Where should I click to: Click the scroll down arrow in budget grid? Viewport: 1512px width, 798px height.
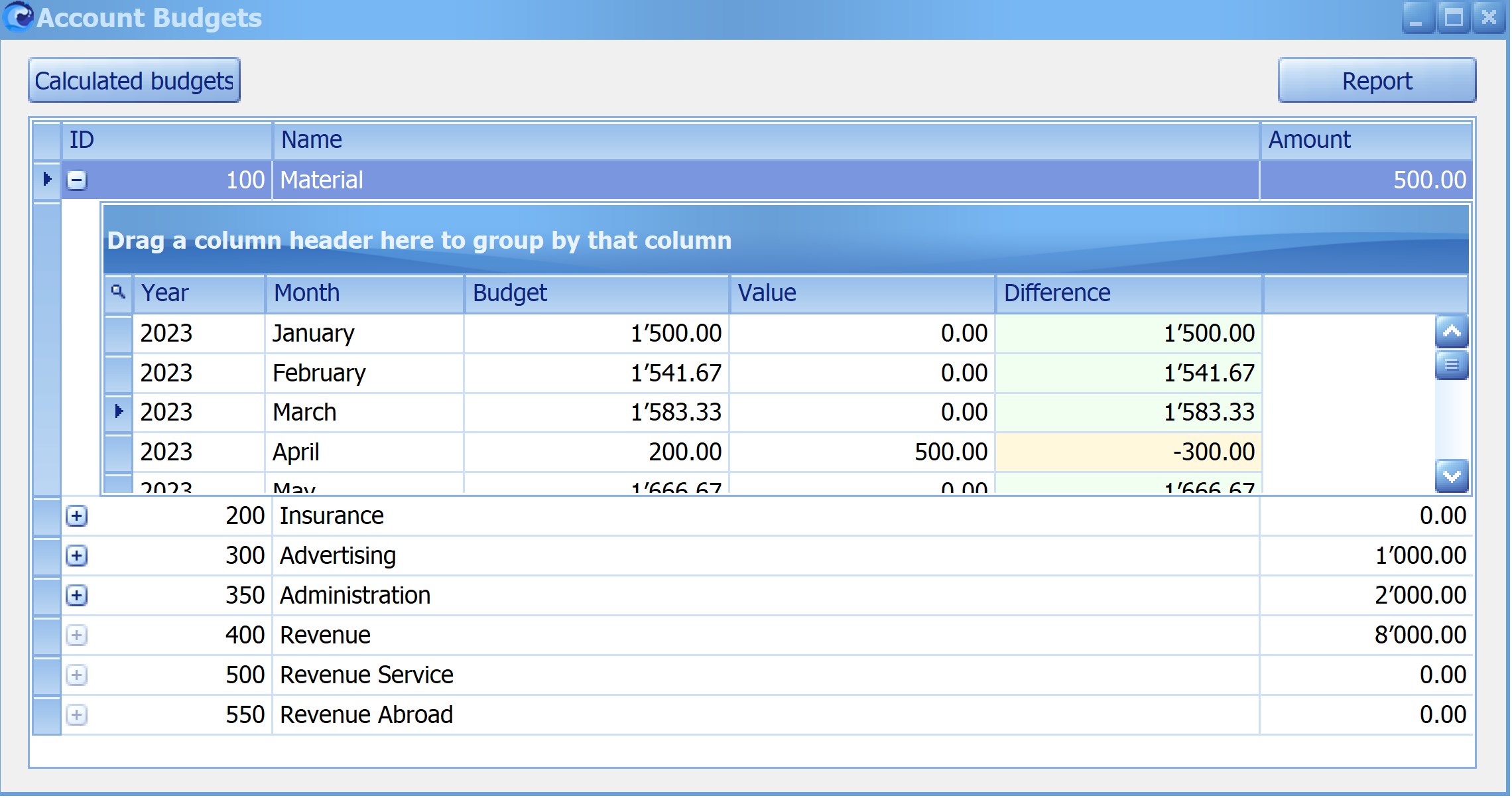click(1452, 476)
